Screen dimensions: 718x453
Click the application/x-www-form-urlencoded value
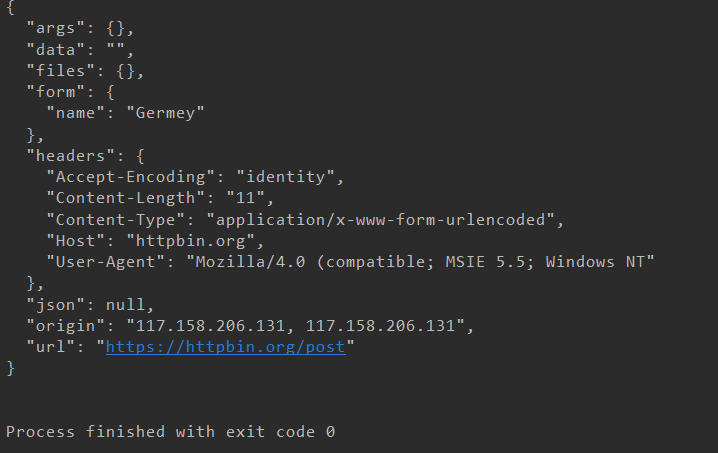click(x=381, y=220)
